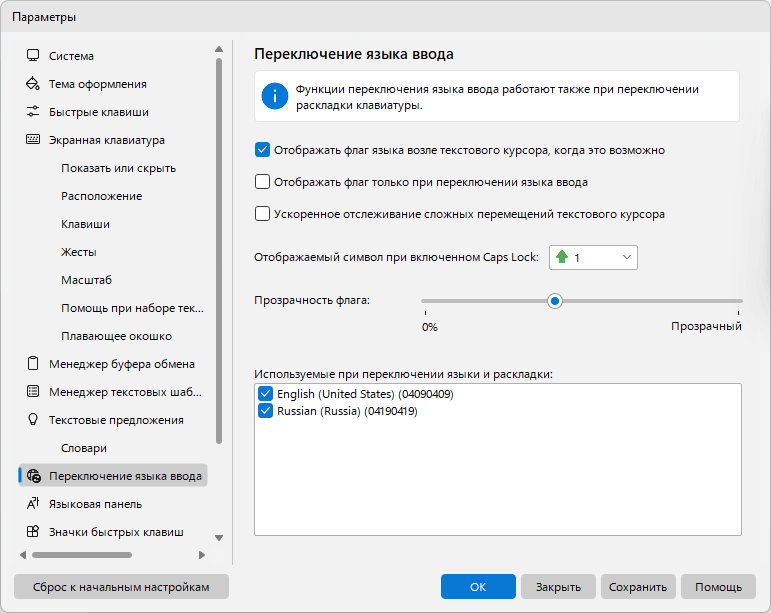Click the lightbulb icon for Текстовые предложения

pos(33,420)
